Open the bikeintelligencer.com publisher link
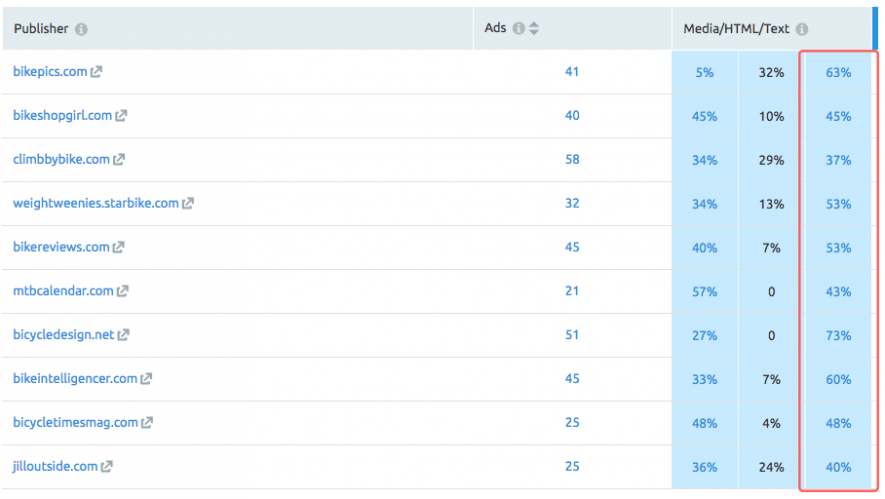The image size is (885, 499). pos(75,379)
